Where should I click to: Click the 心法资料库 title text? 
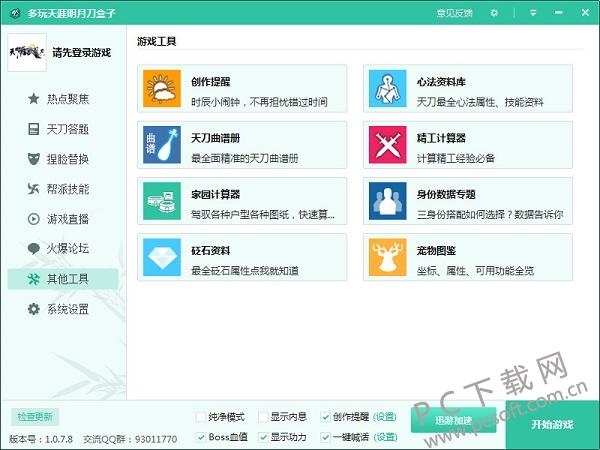click(441, 82)
